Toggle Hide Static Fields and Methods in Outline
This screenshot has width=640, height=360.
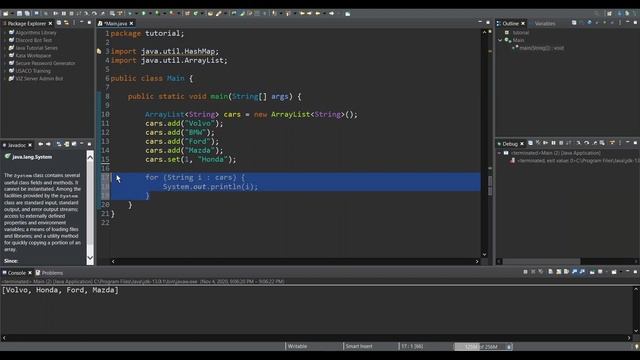tap(597, 22)
